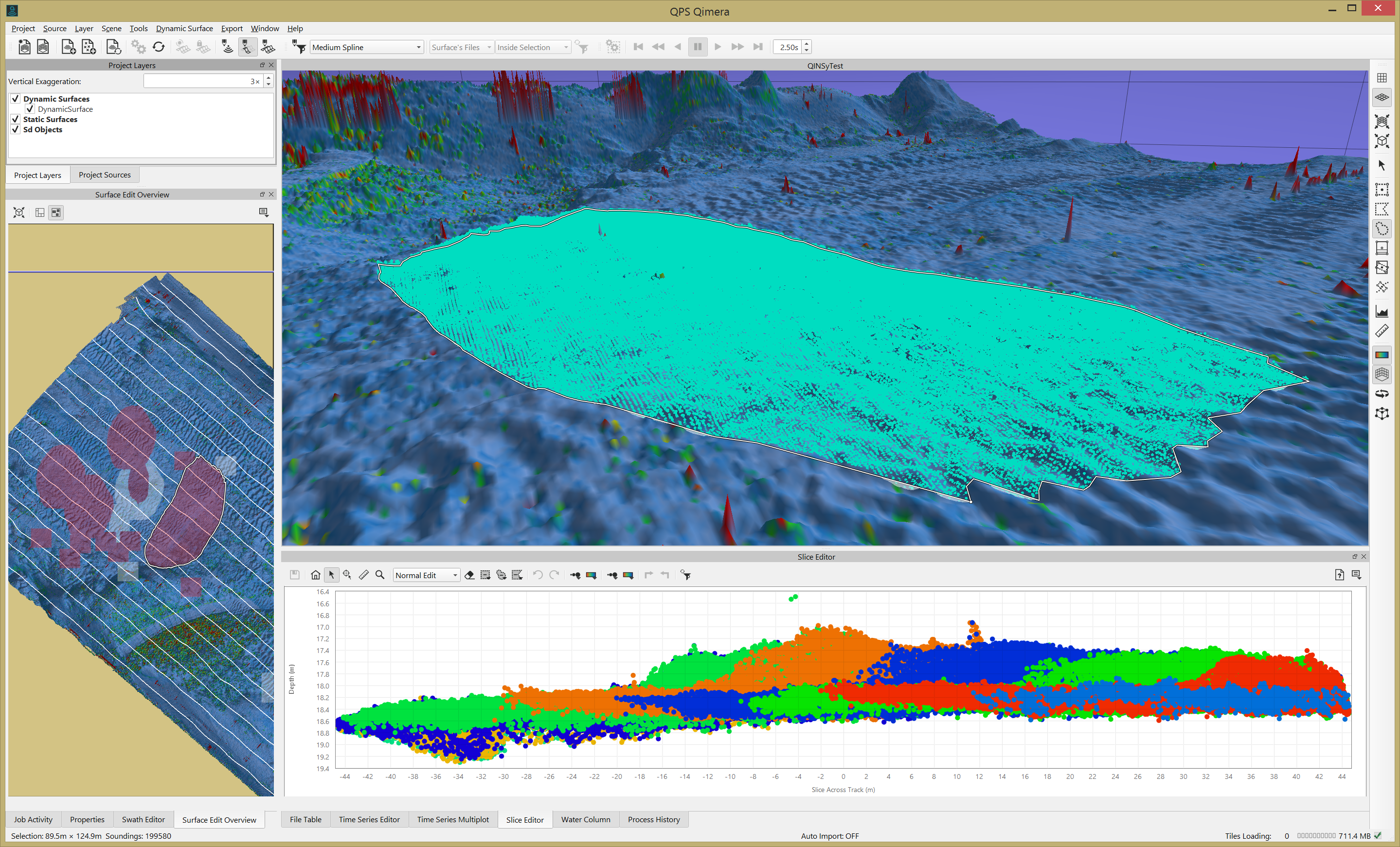Click the 2.50s playback interval field
The height and width of the screenshot is (847, 1400).
[788, 47]
